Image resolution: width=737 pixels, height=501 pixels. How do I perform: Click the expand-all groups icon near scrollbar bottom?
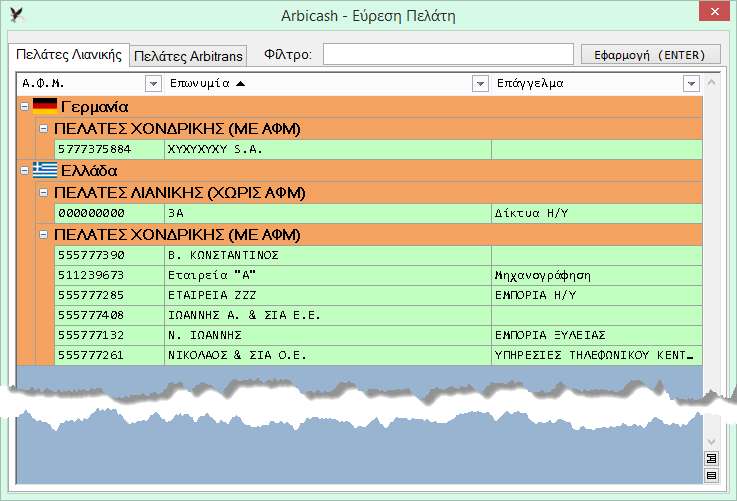(712, 458)
